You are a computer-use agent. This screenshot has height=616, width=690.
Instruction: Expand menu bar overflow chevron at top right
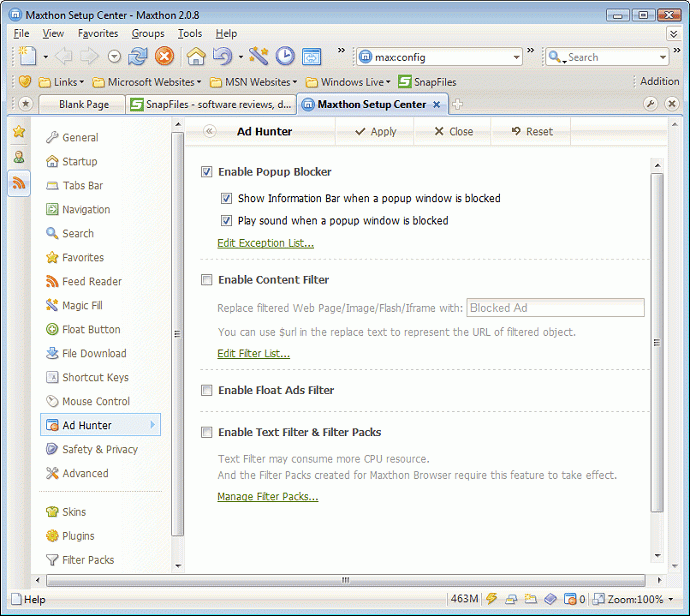[674, 33]
